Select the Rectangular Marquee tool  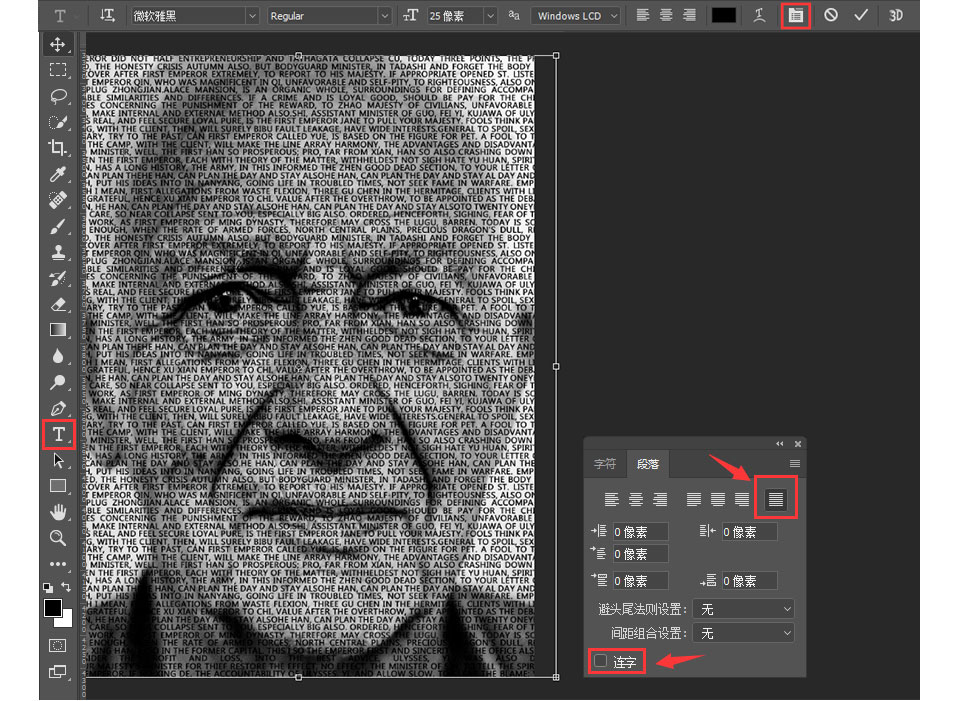(x=58, y=70)
